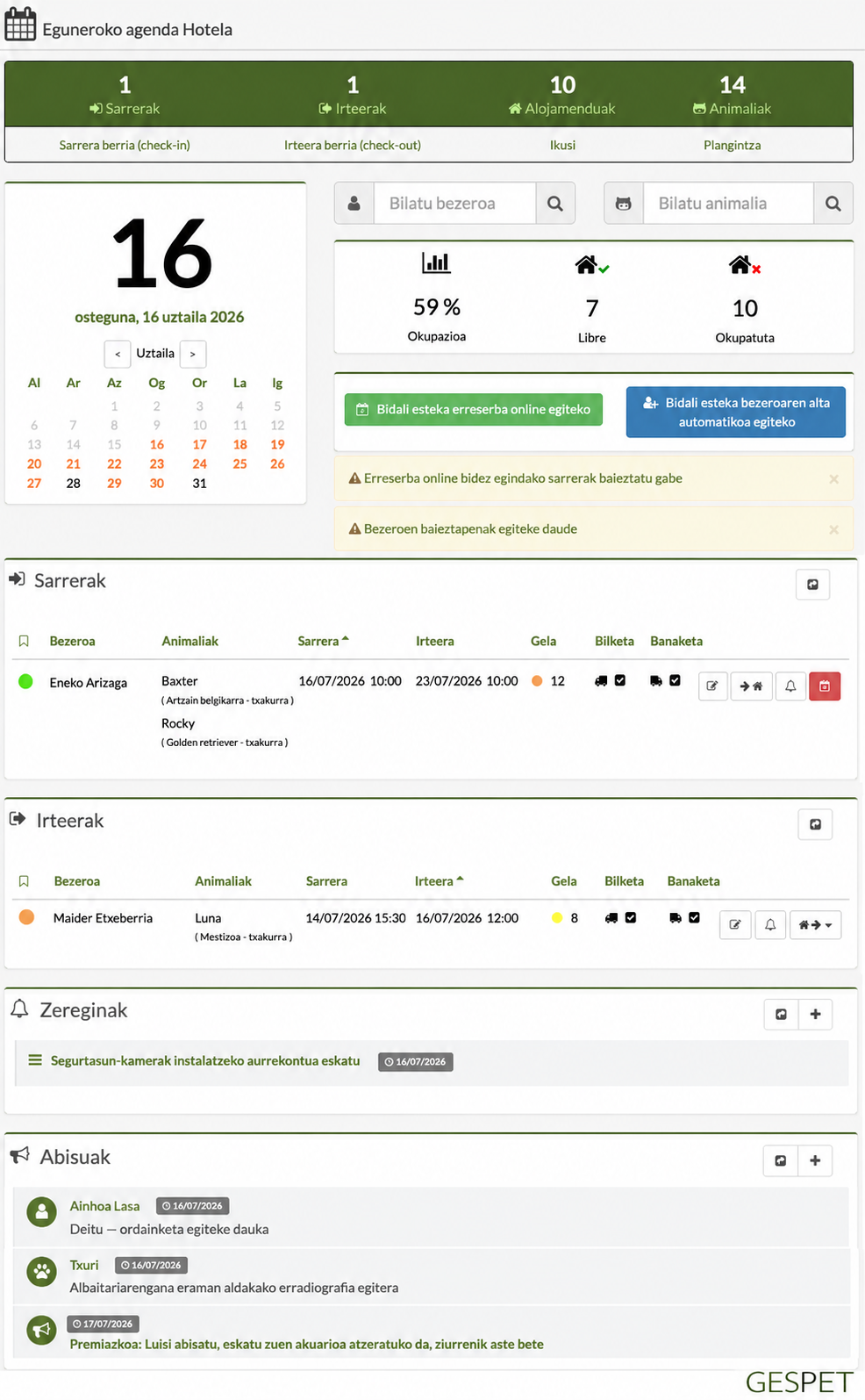
Task: Click the bell icon in Maider Etxeberria row
Action: click(770, 924)
